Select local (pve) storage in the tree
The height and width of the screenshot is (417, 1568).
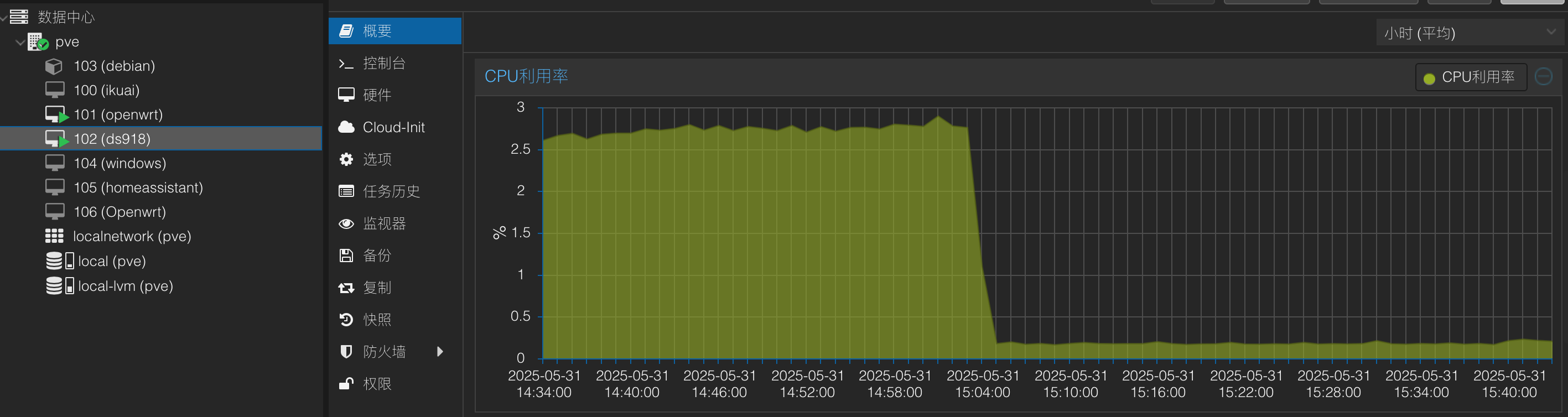click(x=112, y=261)
